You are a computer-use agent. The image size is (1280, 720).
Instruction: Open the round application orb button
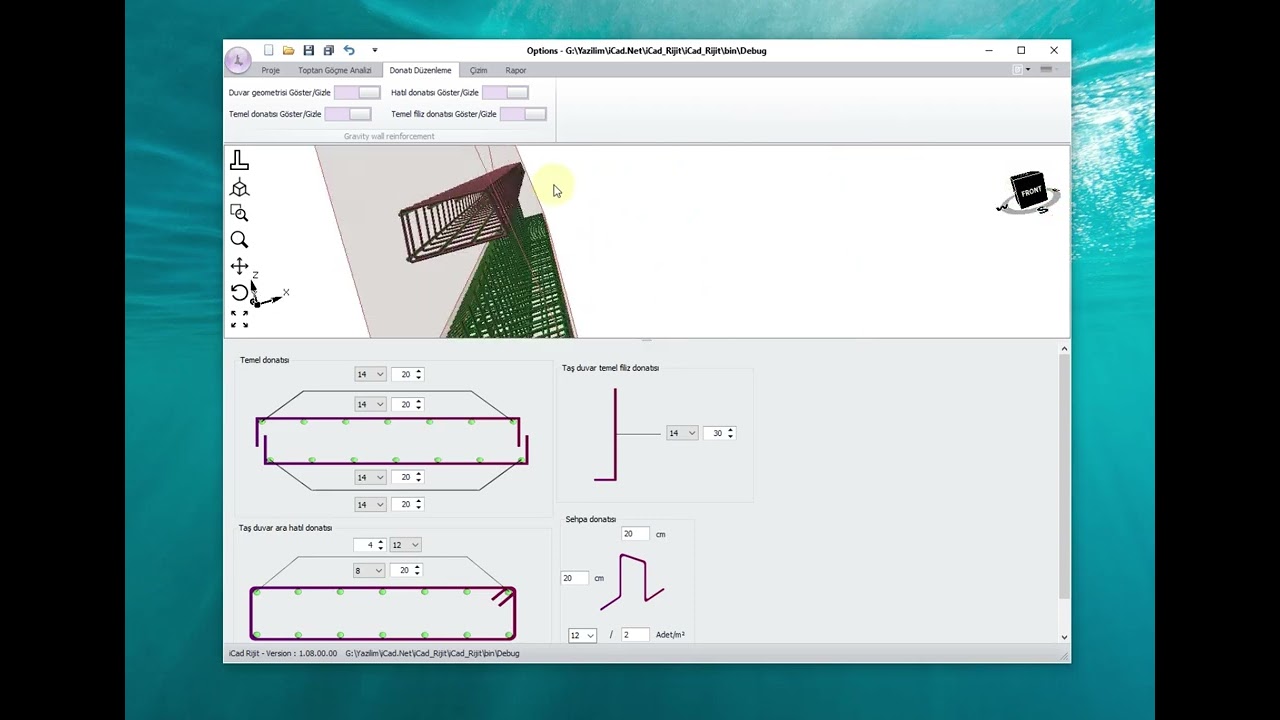pyautogui.click(x=238, y=60)
